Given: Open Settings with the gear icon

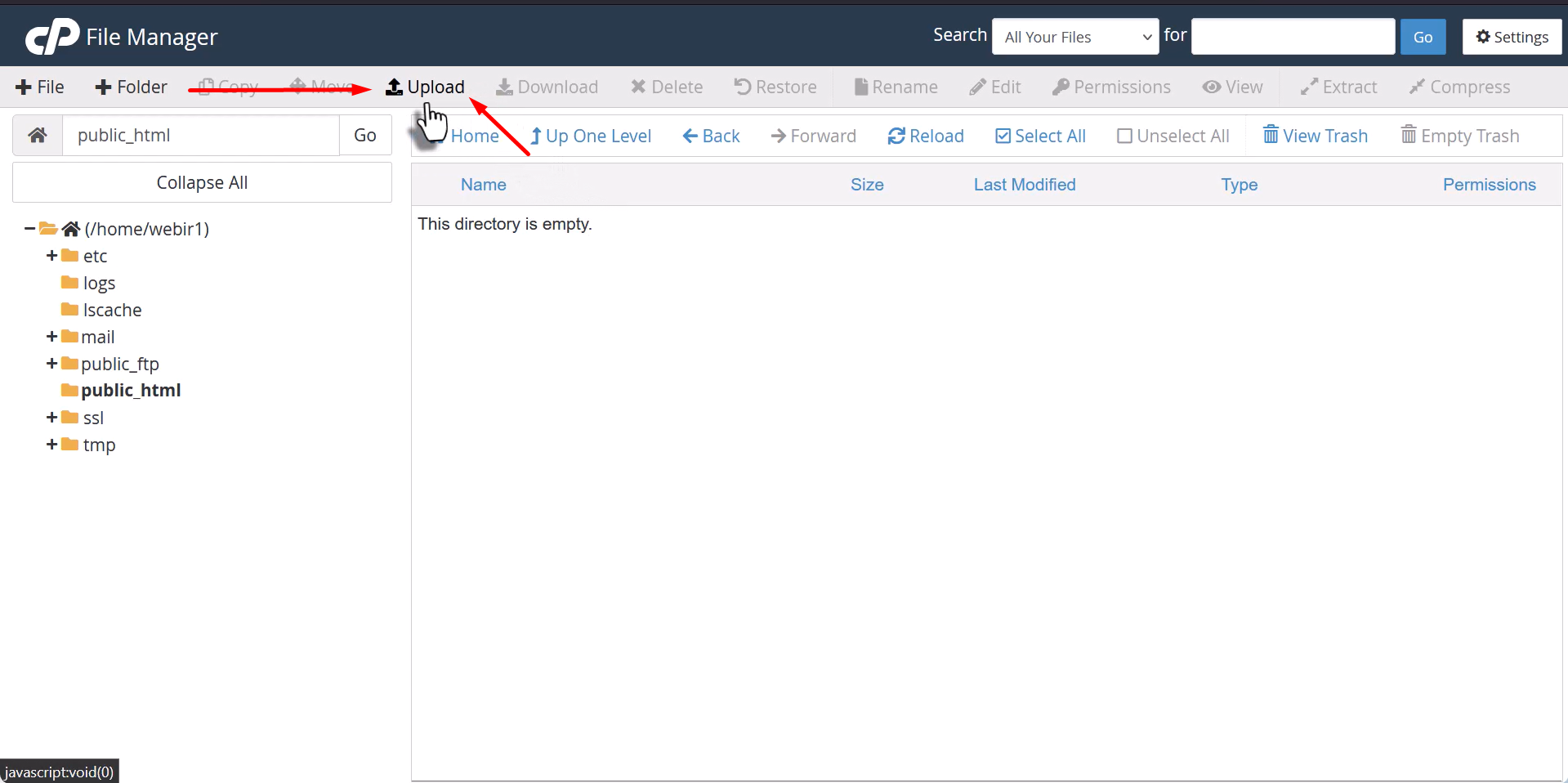Looking at the screenshot, I should click(x=1512, y=37).
